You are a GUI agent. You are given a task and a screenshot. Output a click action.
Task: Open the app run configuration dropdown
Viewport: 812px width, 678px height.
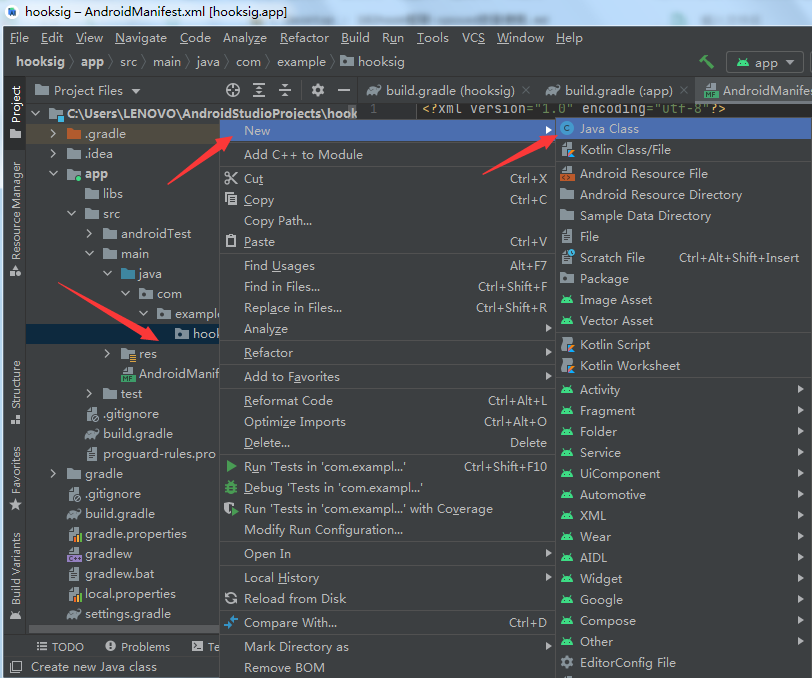click(765, 63)
